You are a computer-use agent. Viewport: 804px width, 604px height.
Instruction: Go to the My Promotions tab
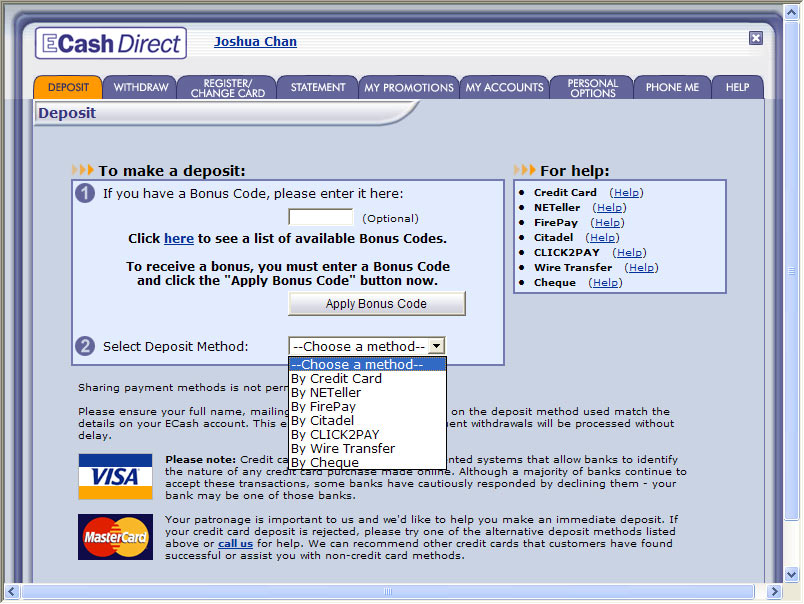[408, 88]
